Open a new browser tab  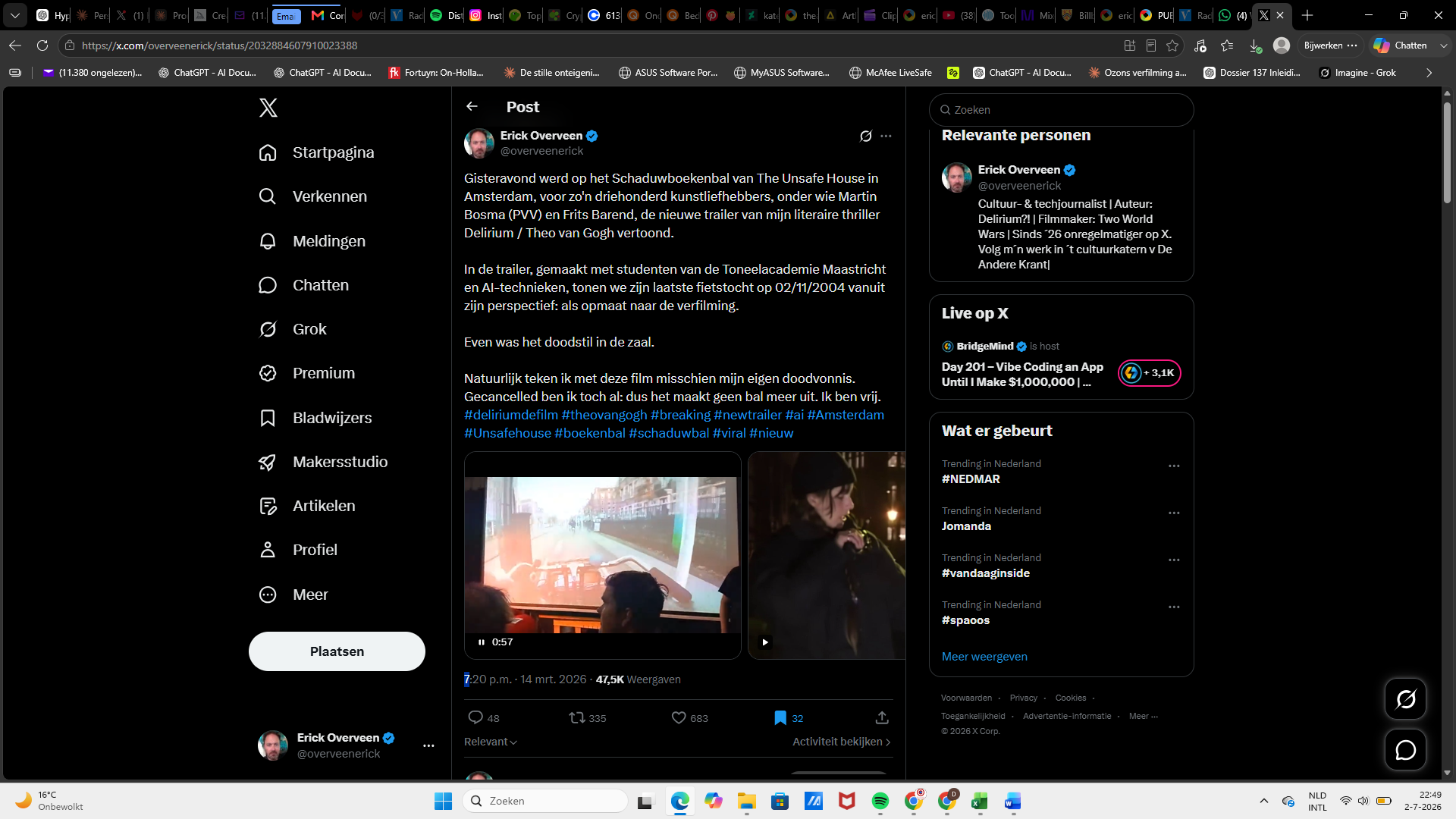(1307, 15)
